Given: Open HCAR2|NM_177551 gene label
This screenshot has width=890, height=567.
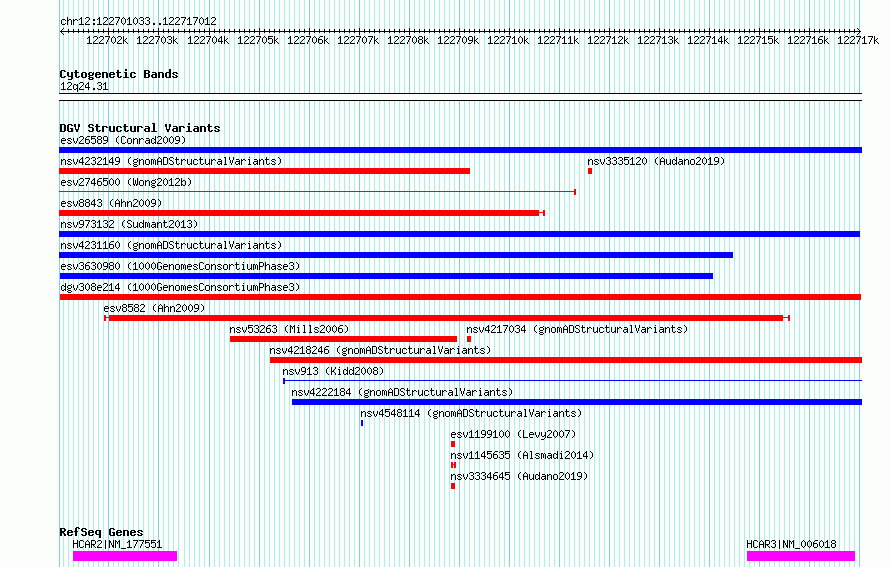Looking at the screenshot, I should point(117,544).
